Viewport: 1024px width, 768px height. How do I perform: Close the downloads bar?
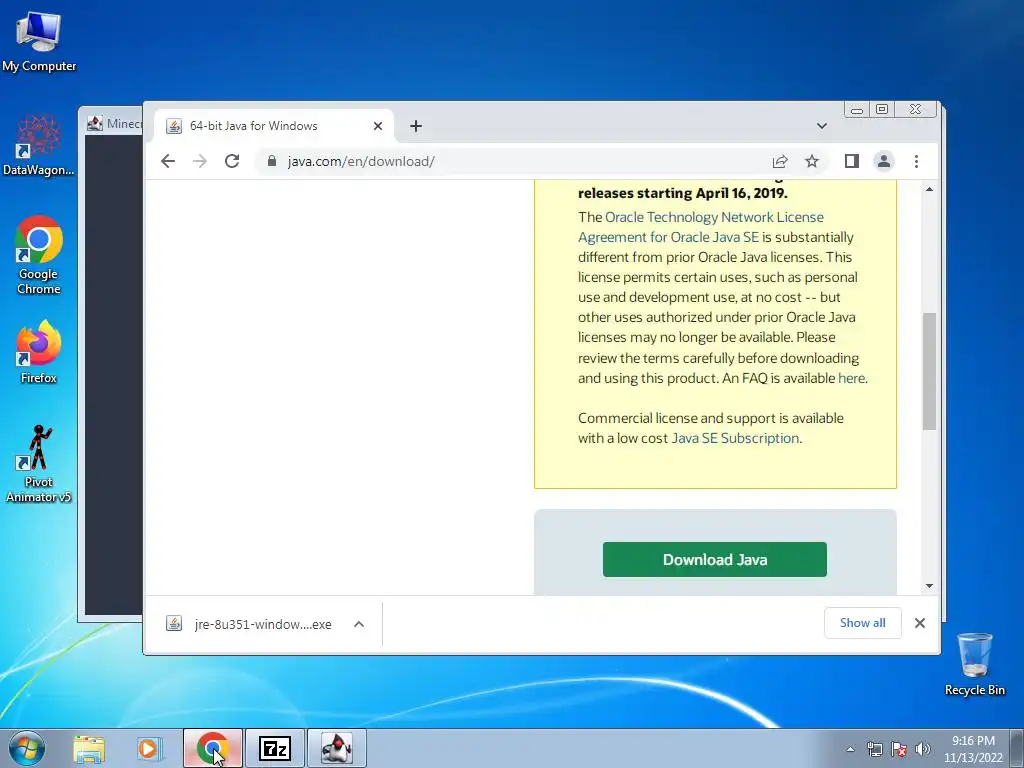point(920,623)
